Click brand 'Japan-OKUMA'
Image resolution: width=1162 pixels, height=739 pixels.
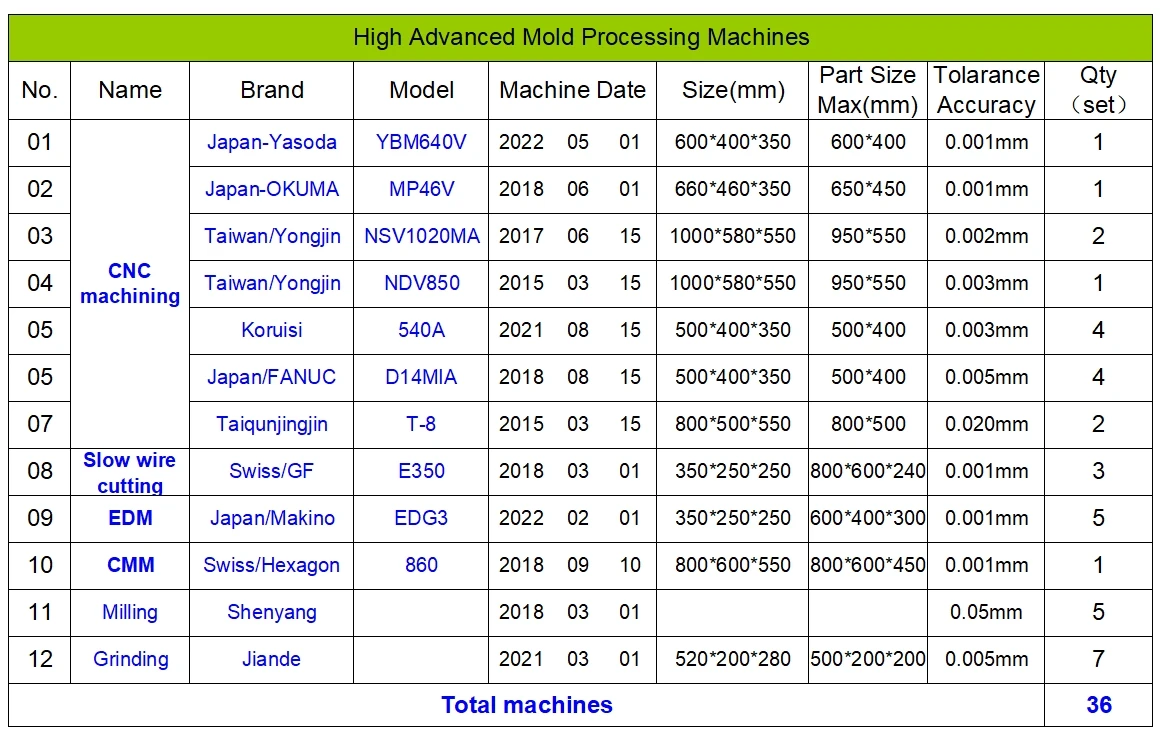click(272, 190)
